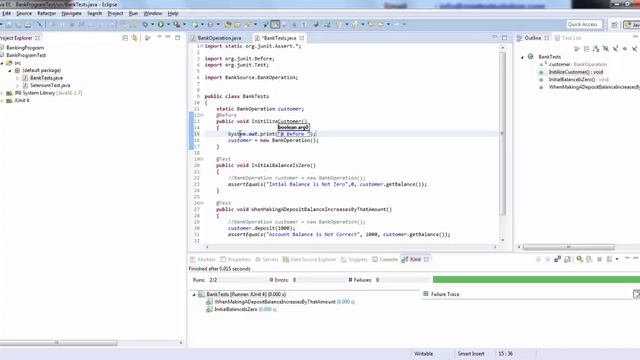The height and width of the screenshot is (360, 640).
Task: Switch to the Java perspective button
Action: 632,25
